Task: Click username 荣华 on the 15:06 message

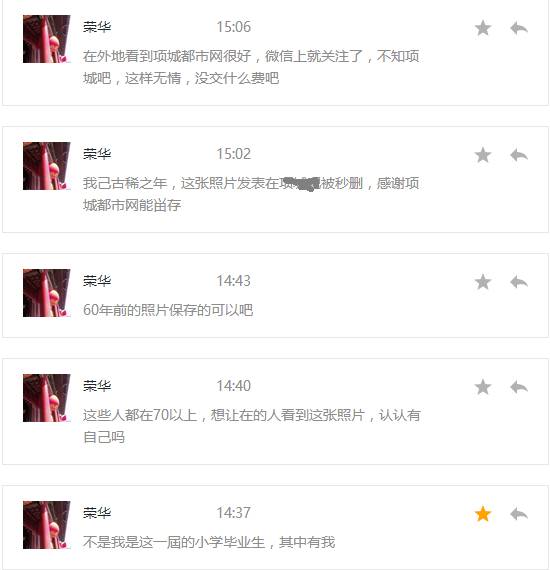Action: [97, 27]
